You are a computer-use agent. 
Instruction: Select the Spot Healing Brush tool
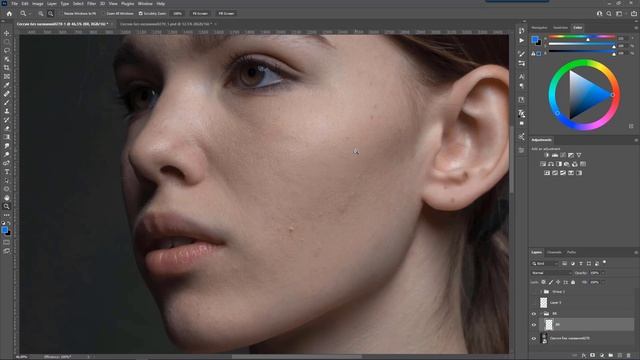pos(7,93)
